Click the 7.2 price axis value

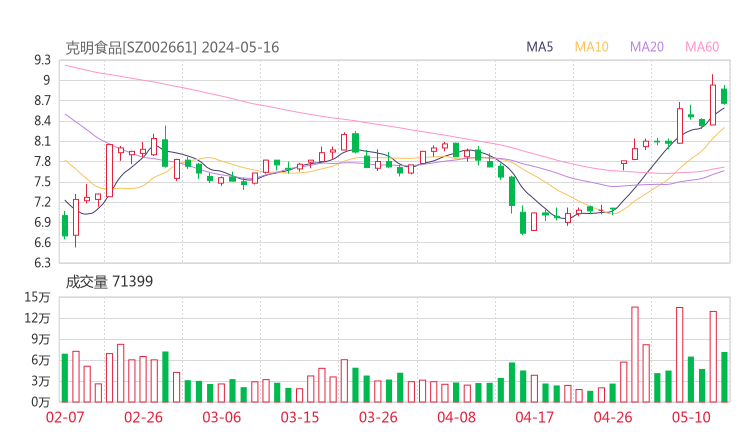pyautogui.click(x=42, y=202)
